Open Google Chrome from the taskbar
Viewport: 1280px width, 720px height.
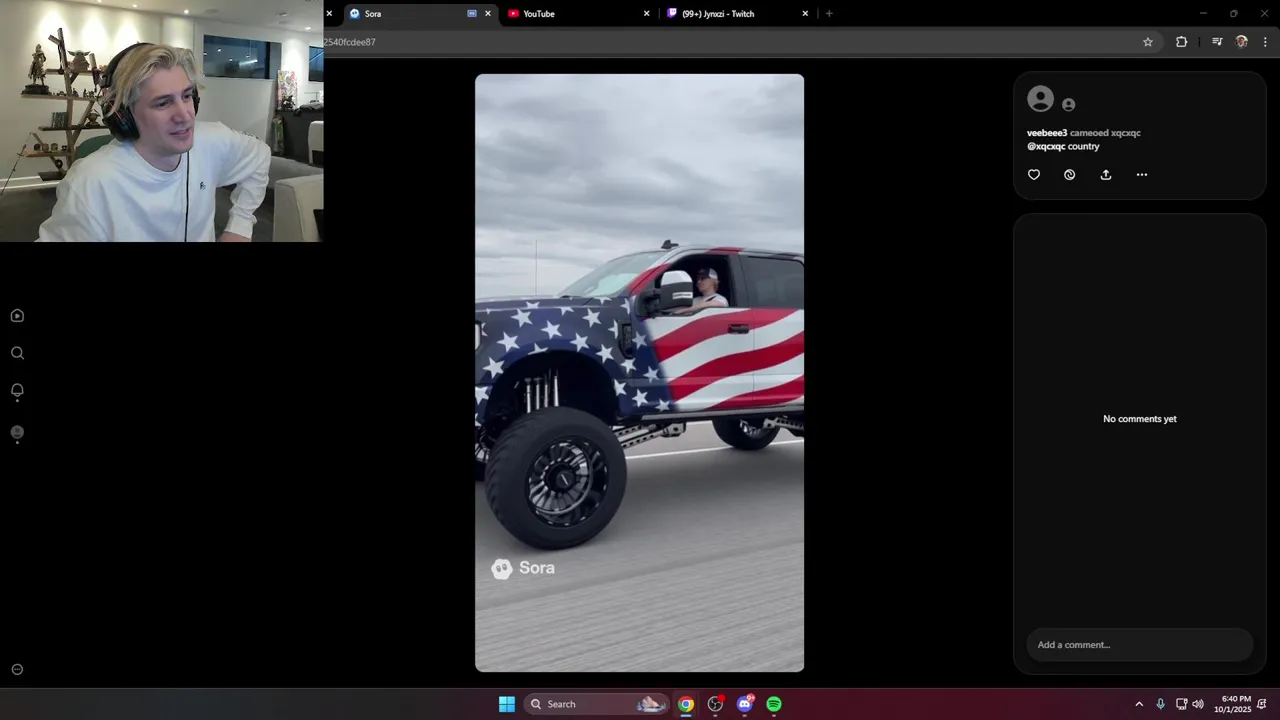tap(686, 704)
